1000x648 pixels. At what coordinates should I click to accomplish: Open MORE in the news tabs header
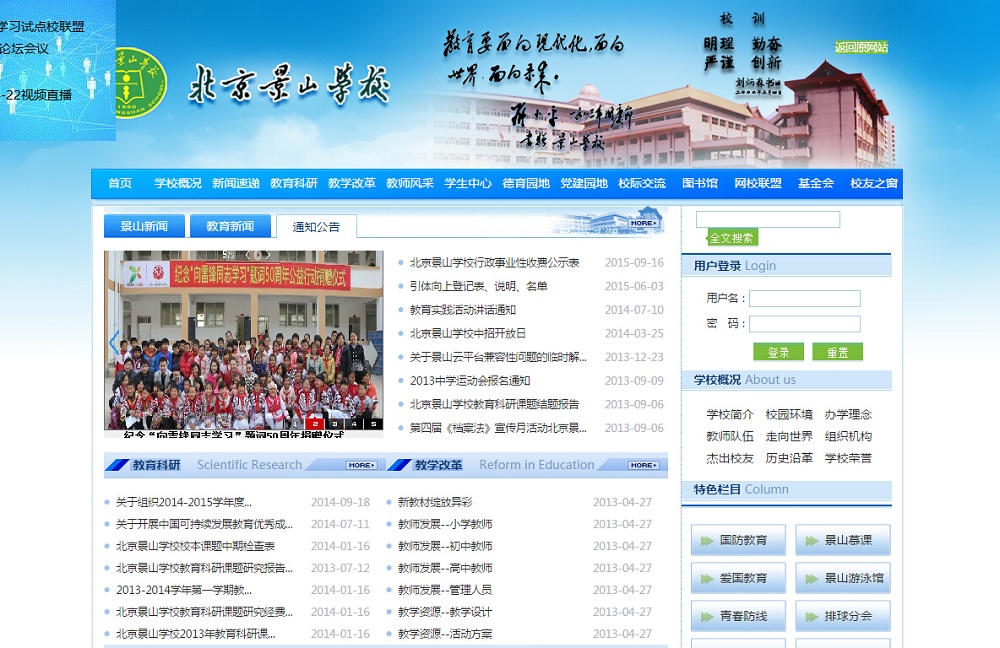pyautogui.click(x=643, y=223)
